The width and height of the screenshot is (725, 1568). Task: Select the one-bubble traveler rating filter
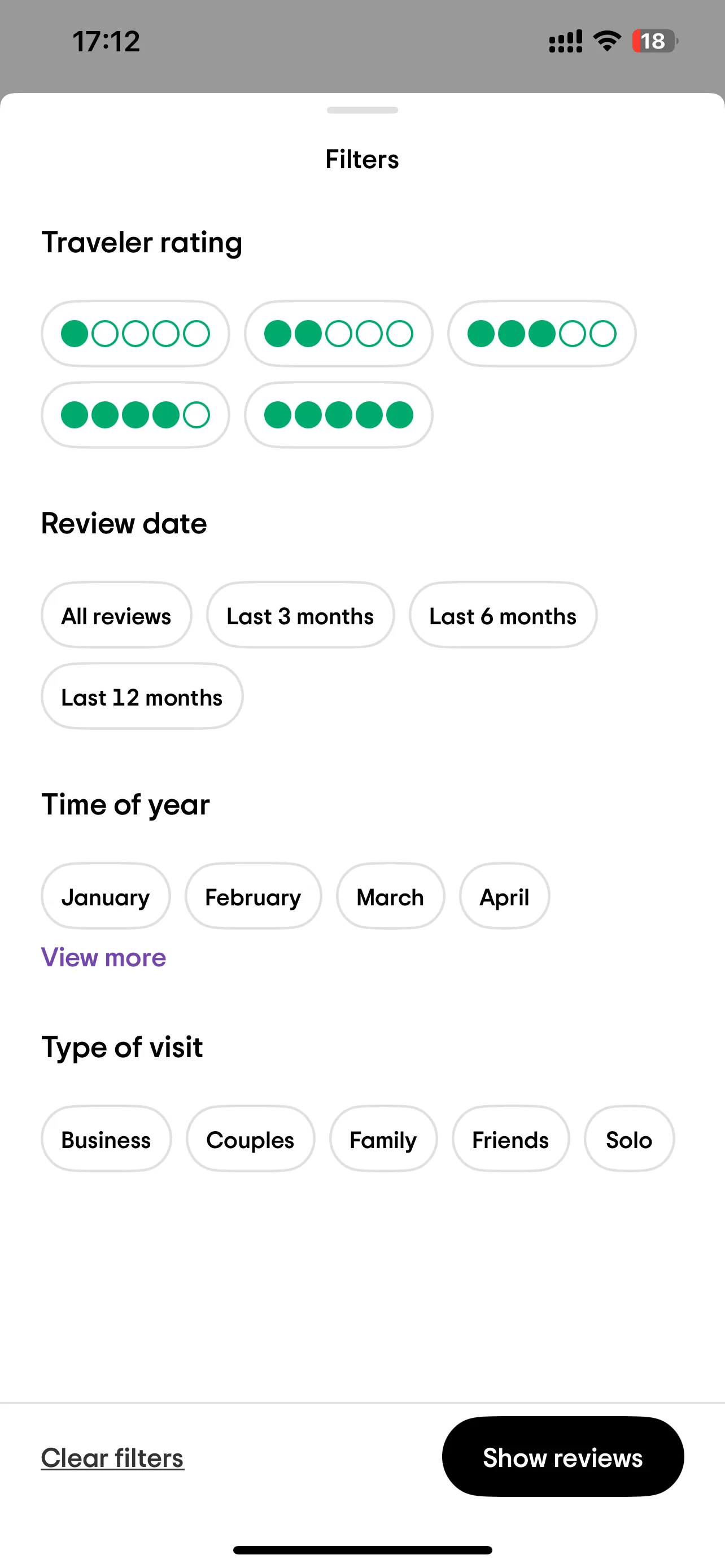click(135, 334)
